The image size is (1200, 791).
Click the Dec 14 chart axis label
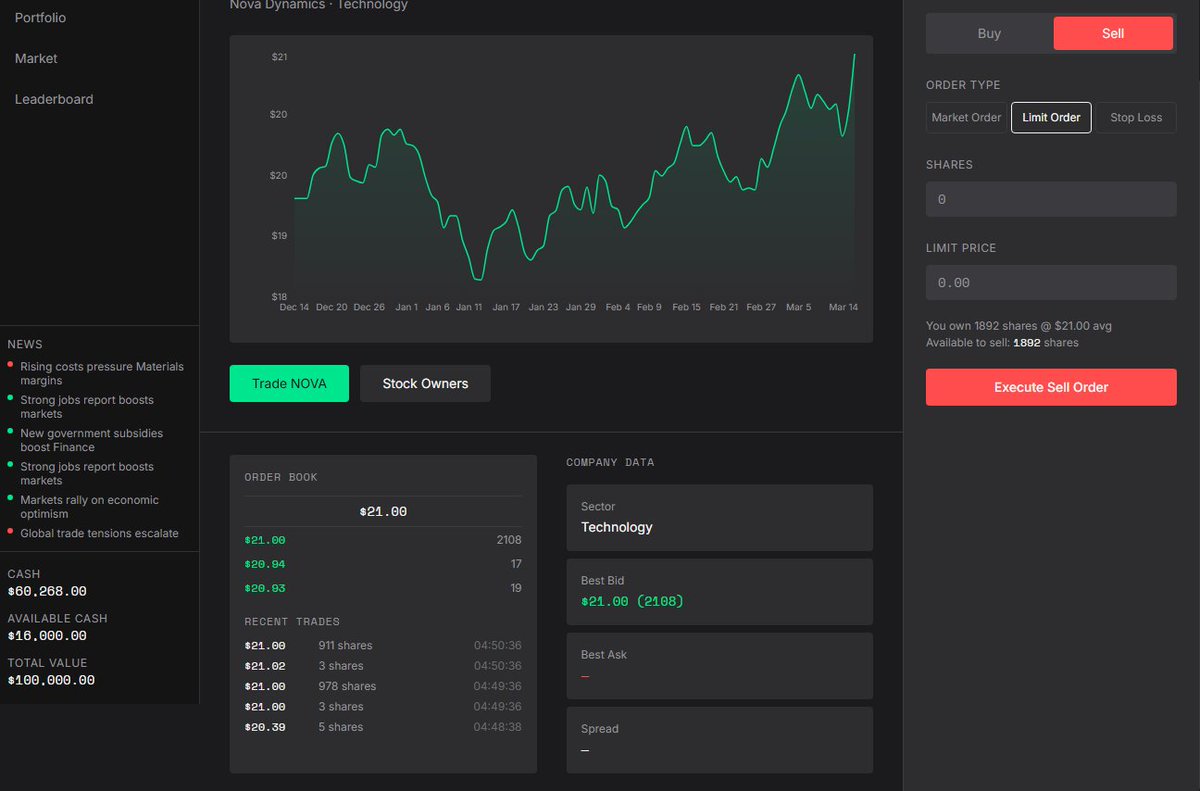pyautogui.click(x=294, y=307)
